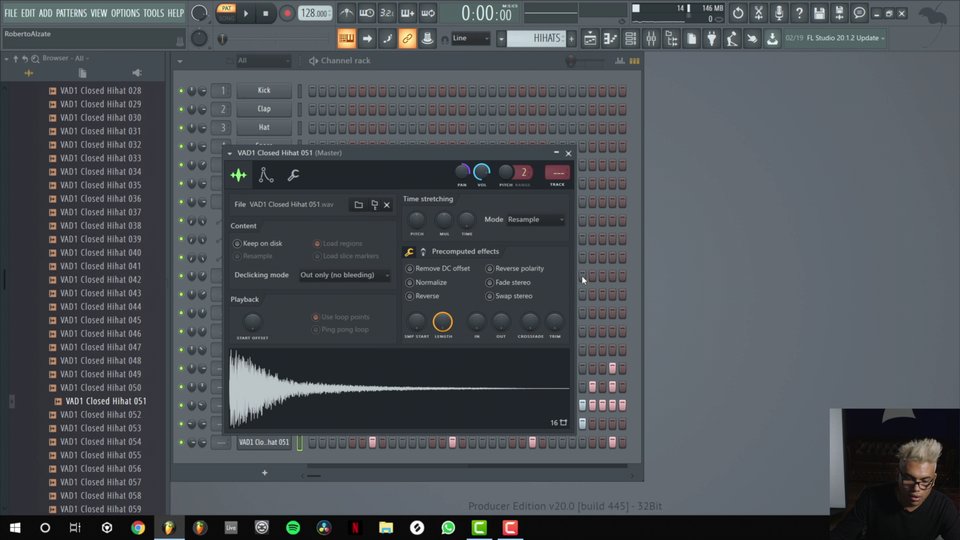The image size is (960, 540).
Task: Enable Reverse polarity option
Action: [514, 269]
